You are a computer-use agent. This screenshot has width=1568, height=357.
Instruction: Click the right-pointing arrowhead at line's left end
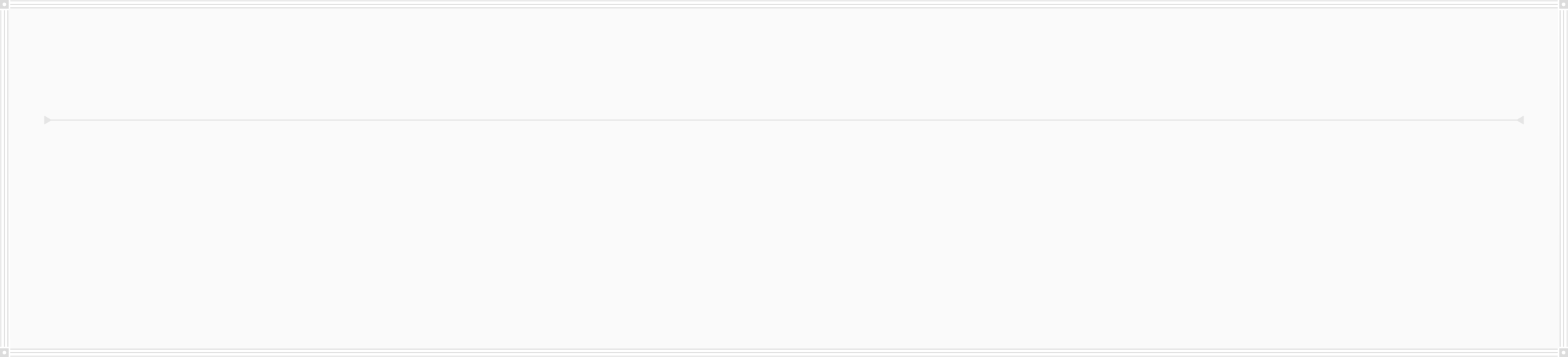47,120
